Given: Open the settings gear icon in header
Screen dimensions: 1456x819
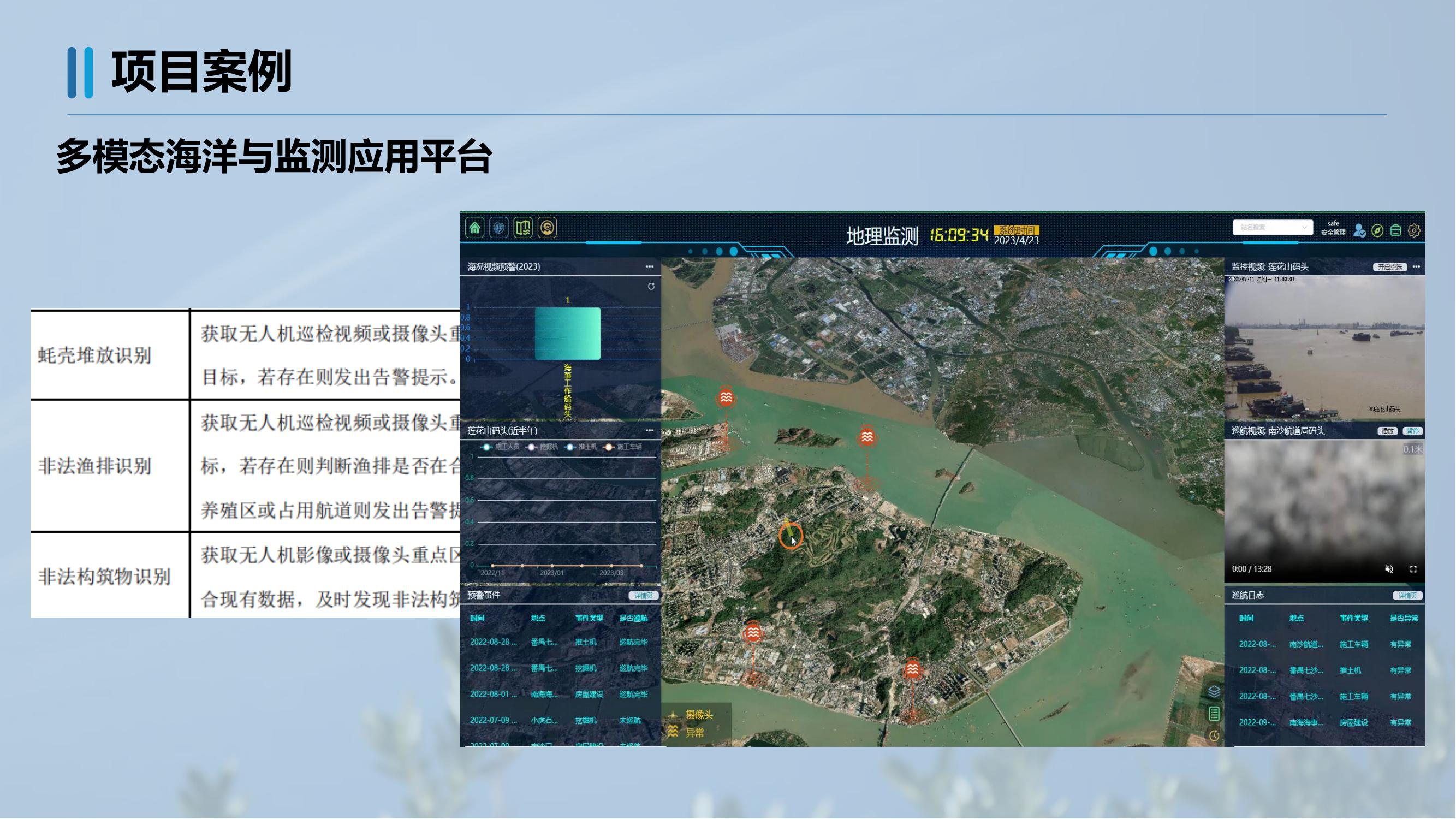Looking at the screenshot, I should (1414, 230).
